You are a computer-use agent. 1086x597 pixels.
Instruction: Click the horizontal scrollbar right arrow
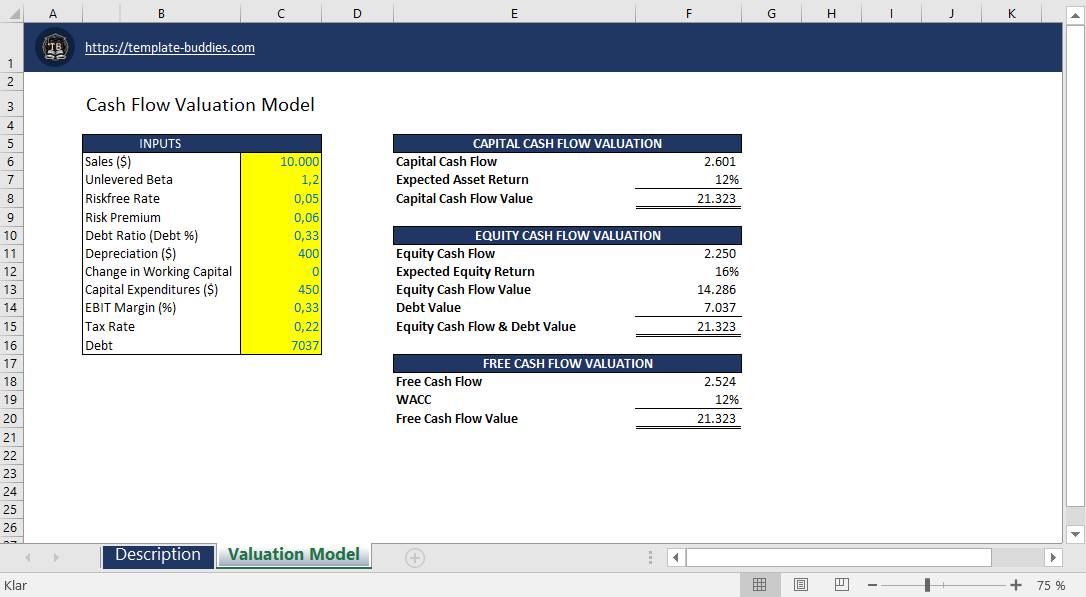(1053, 557)
